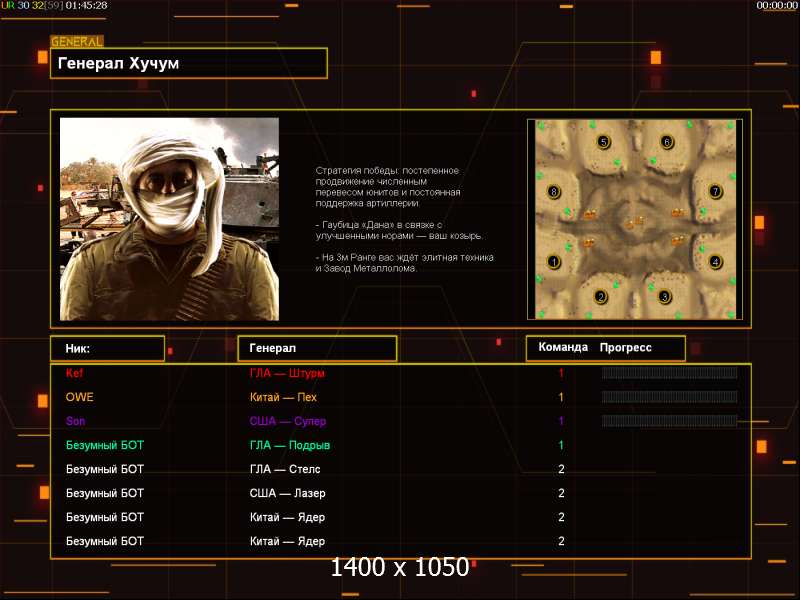Image resolution: width=800 pixels, height=600 pixels.
Task: Click start position 8 marker on map
Action: 553,191
